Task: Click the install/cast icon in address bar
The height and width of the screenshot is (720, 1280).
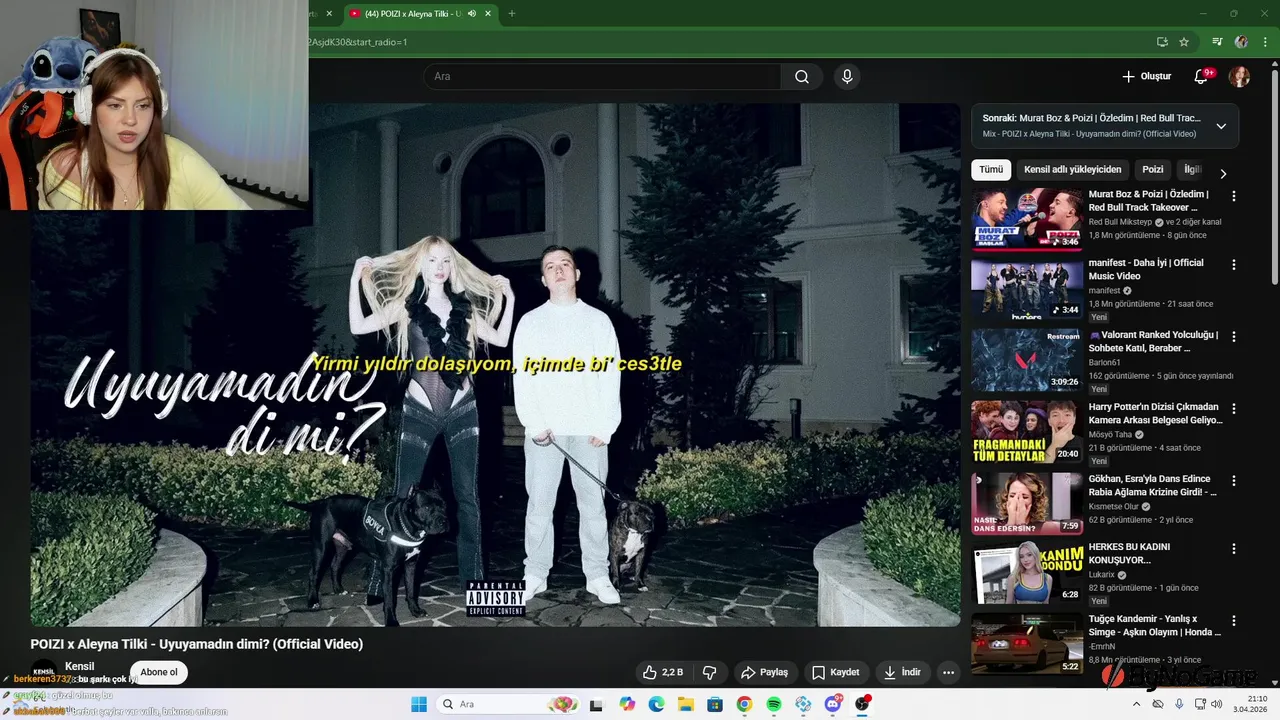Action: [x=1162, y=42]
